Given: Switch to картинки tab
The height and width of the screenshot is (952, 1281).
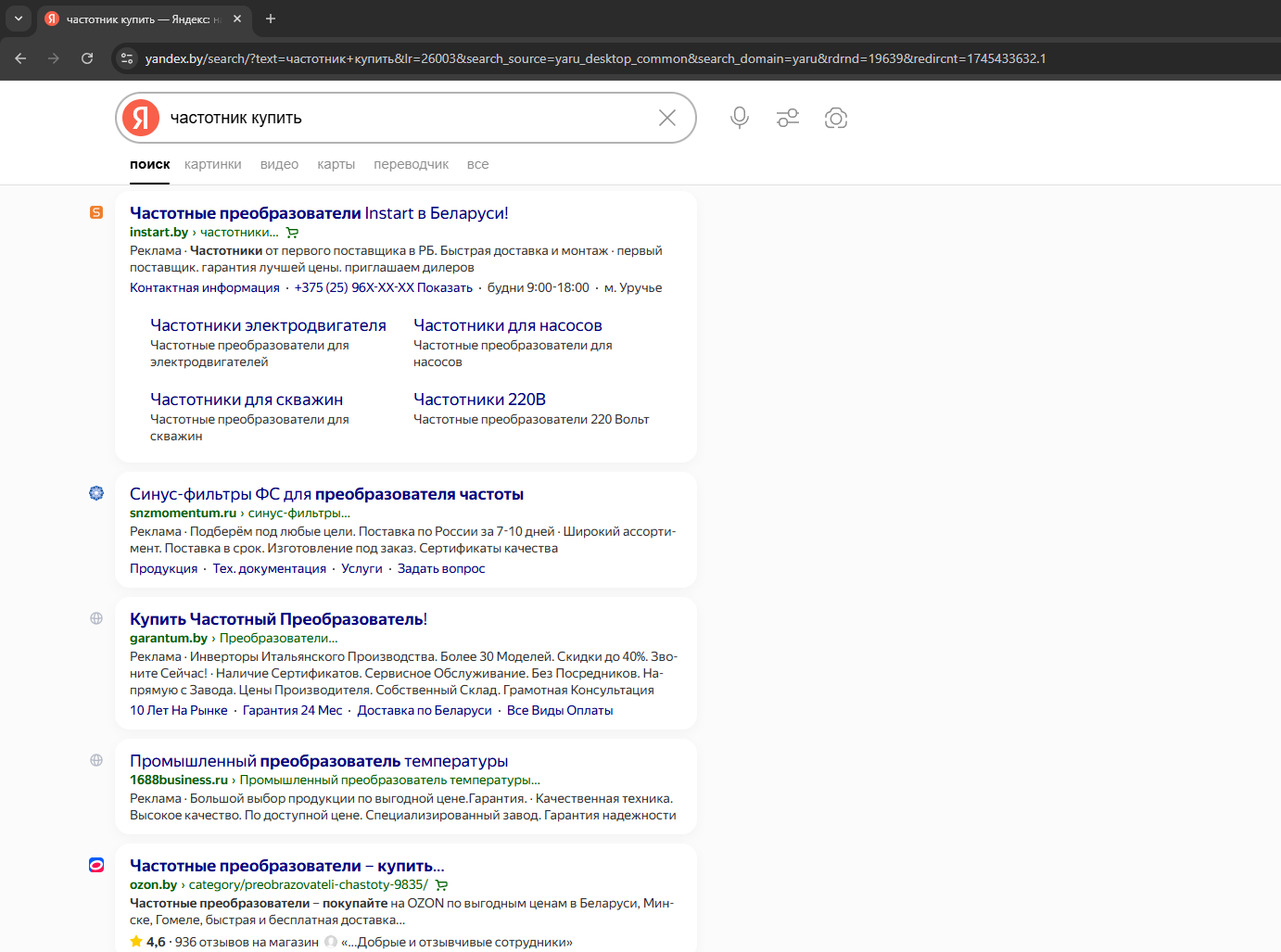Looking at the screenshot, I should pos(213,164).
